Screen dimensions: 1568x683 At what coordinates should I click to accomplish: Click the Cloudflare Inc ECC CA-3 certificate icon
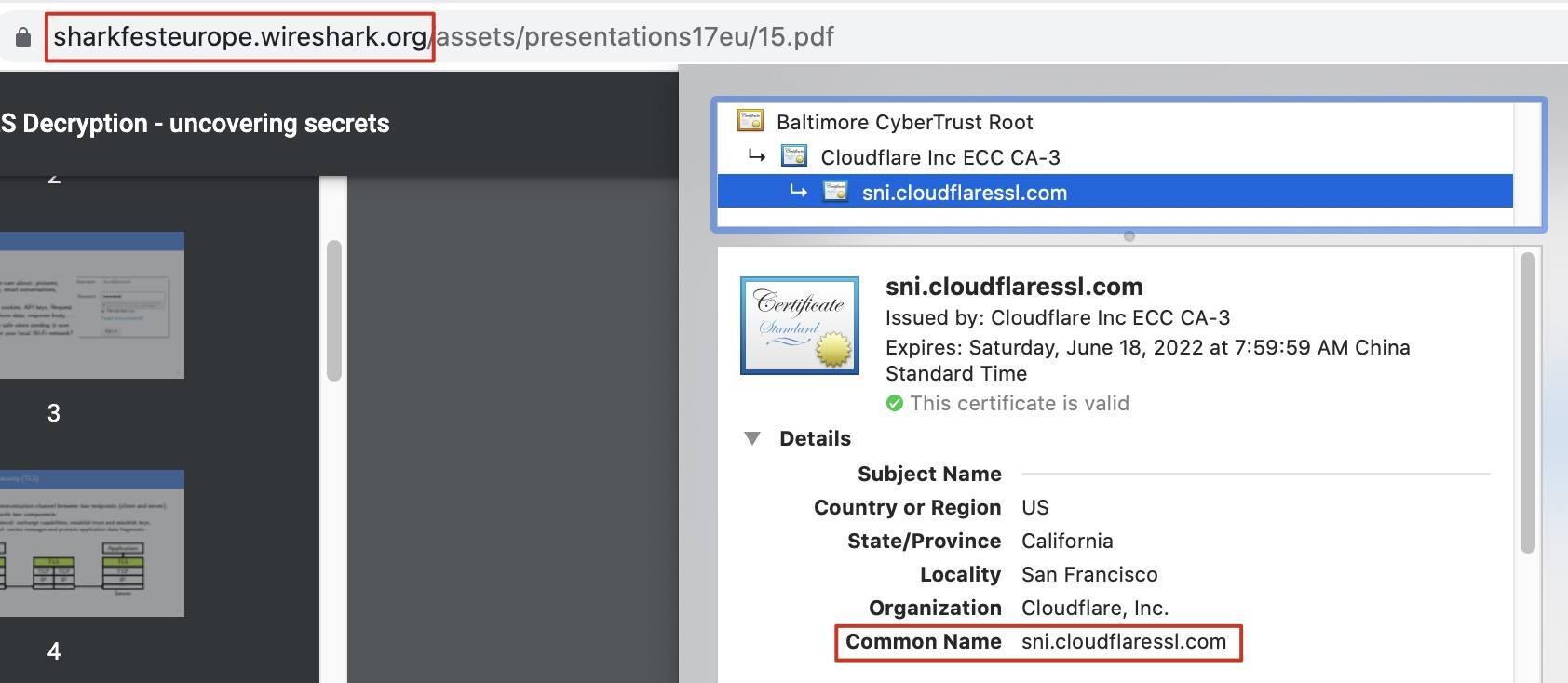(x=793, y=156)
